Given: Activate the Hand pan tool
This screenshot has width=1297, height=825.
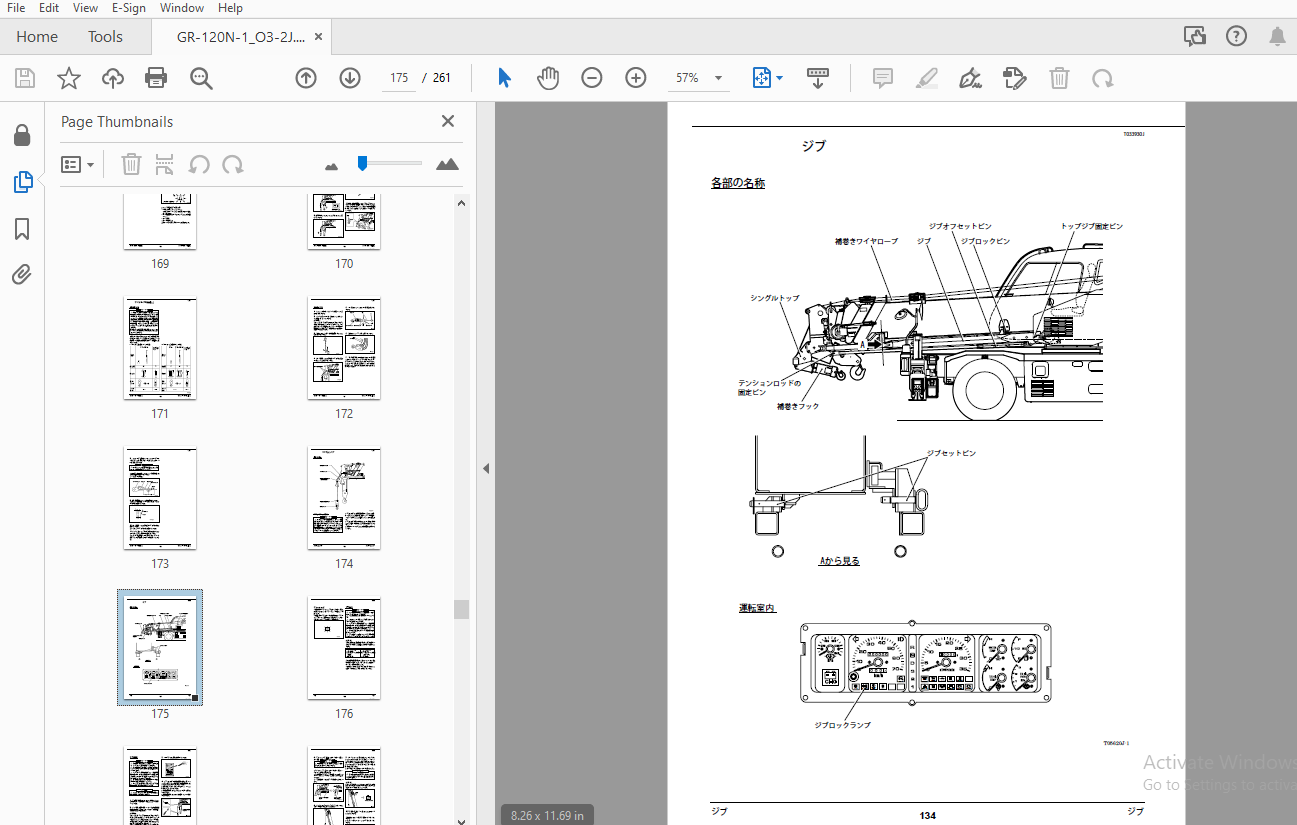Looking at the screenshot, I should point(548,78).
